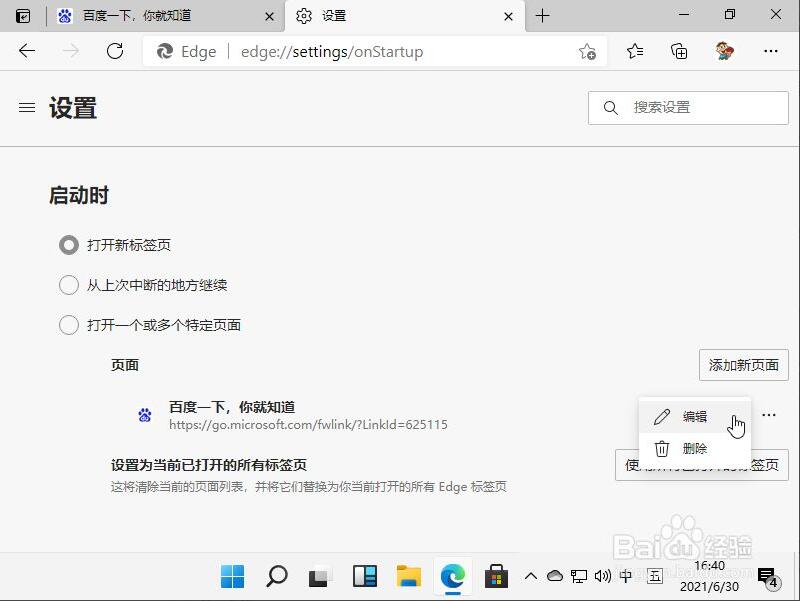Select the 打开新标签页 startup option
Screen dimensions: 800x601
(68, 244)
